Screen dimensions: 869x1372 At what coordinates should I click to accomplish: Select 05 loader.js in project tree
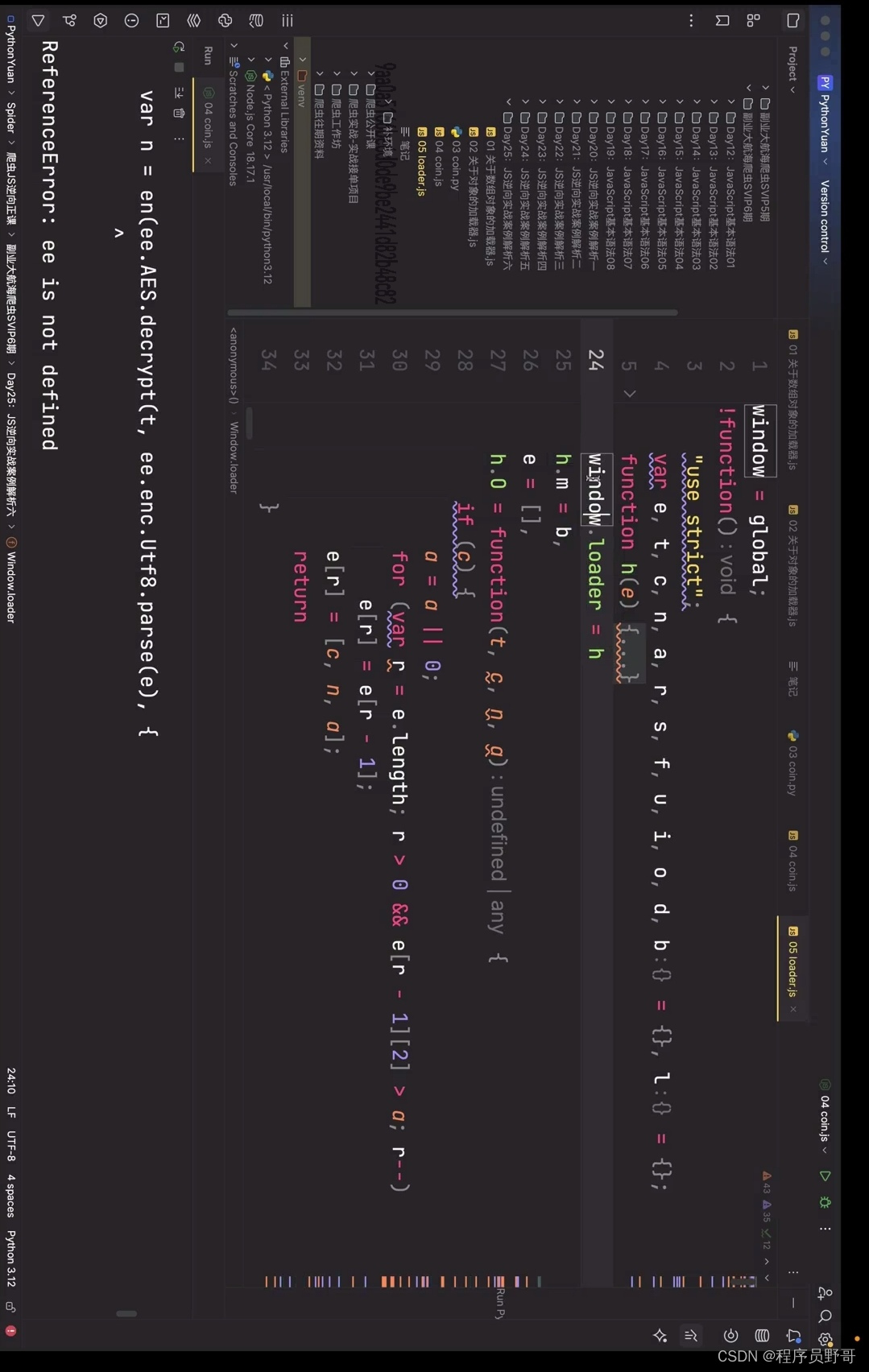point(421,161)
